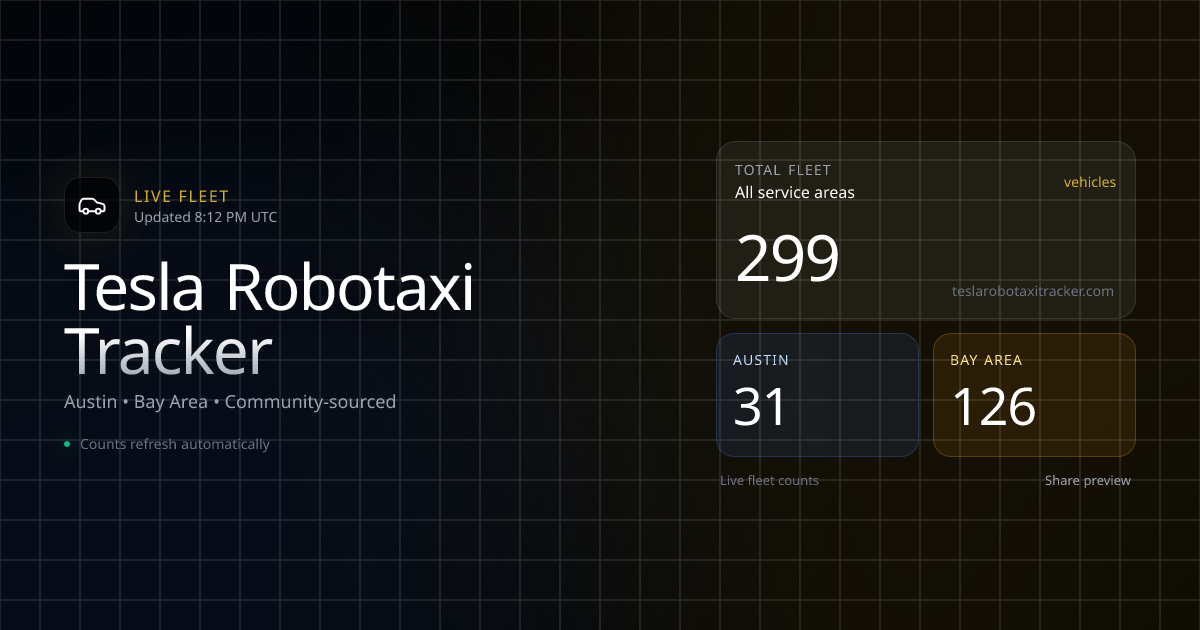This screenshot has width=1200, height=630.
Task: Click the Bay Area count 126
Action: click(x=993, y=407)
